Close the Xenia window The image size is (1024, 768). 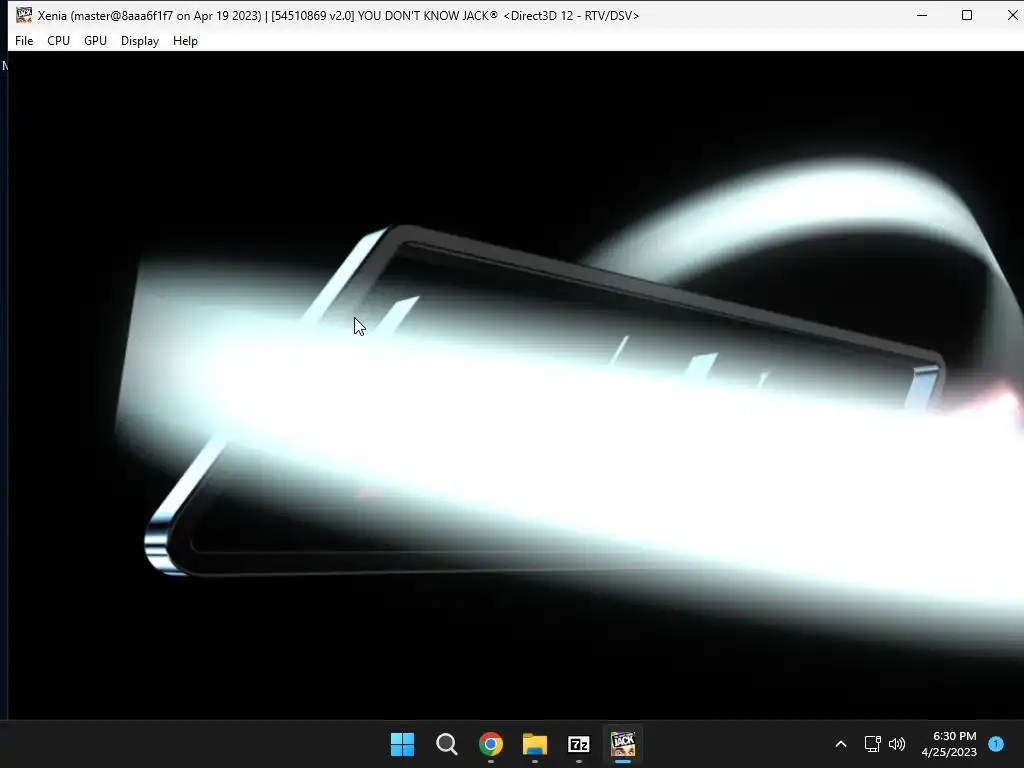tap(1012, 15)
